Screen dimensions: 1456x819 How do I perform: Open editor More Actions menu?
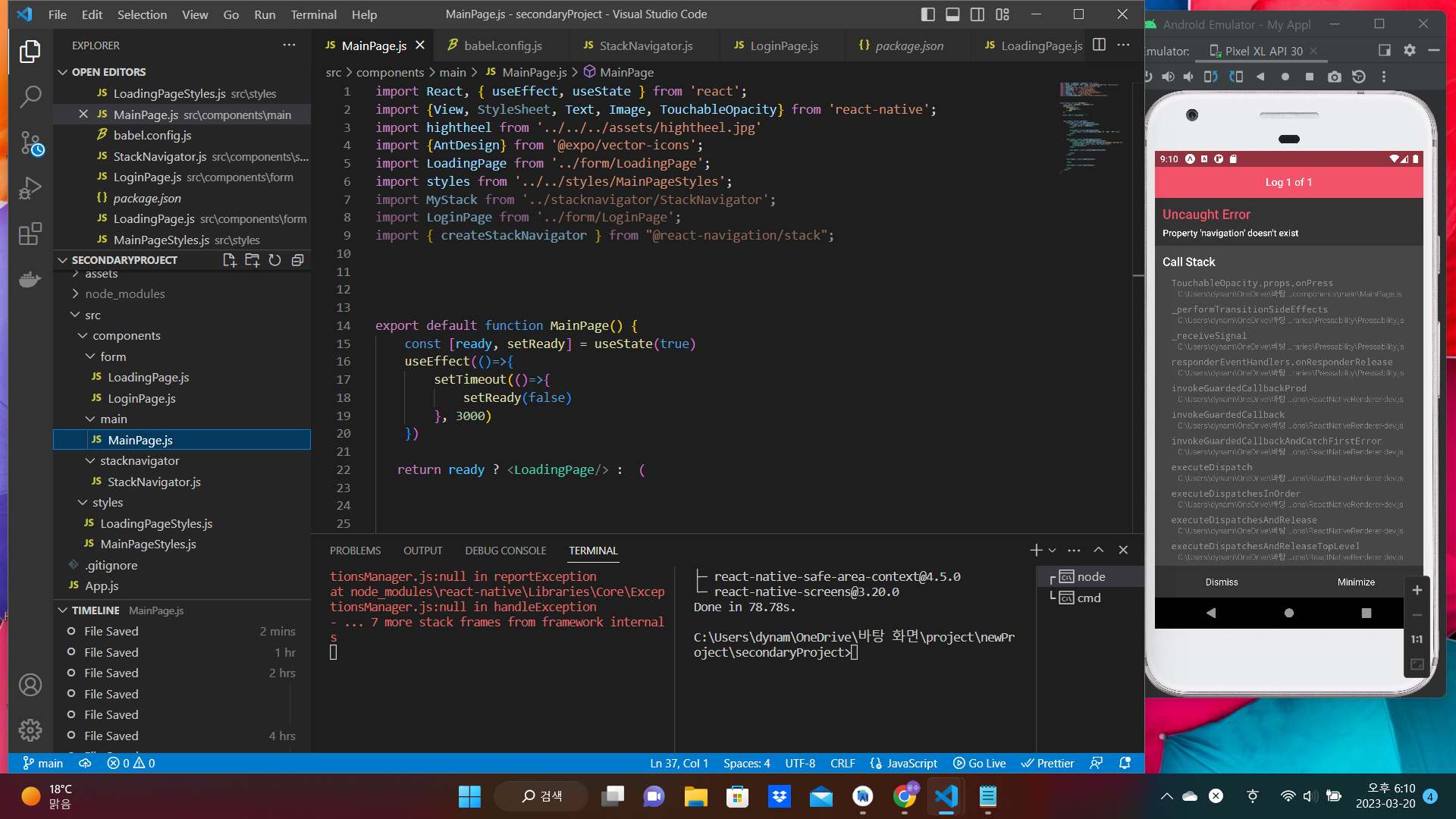[1123, 45]
